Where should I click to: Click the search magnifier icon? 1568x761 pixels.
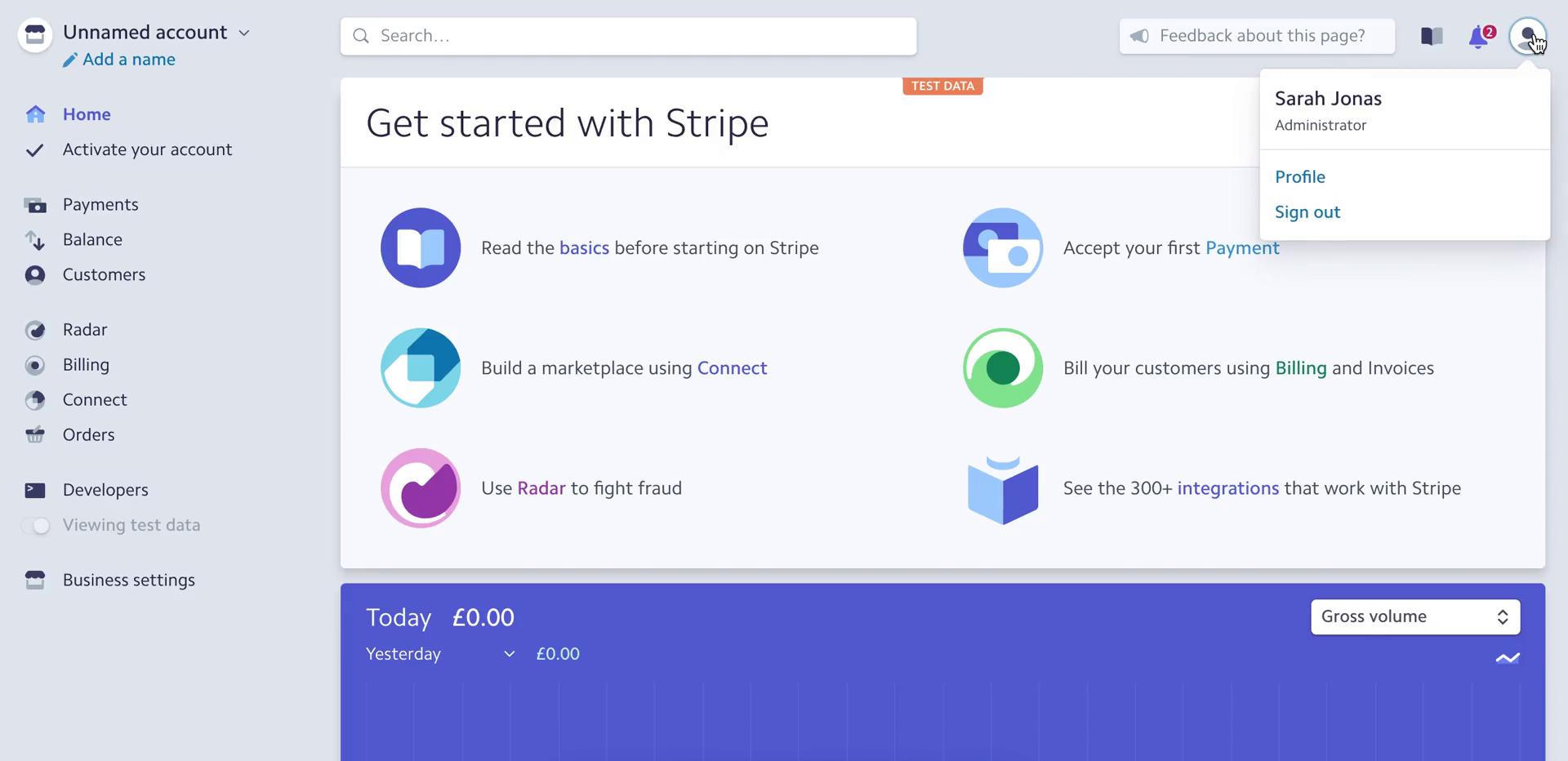pyautogui.click(x=361, y=36)
